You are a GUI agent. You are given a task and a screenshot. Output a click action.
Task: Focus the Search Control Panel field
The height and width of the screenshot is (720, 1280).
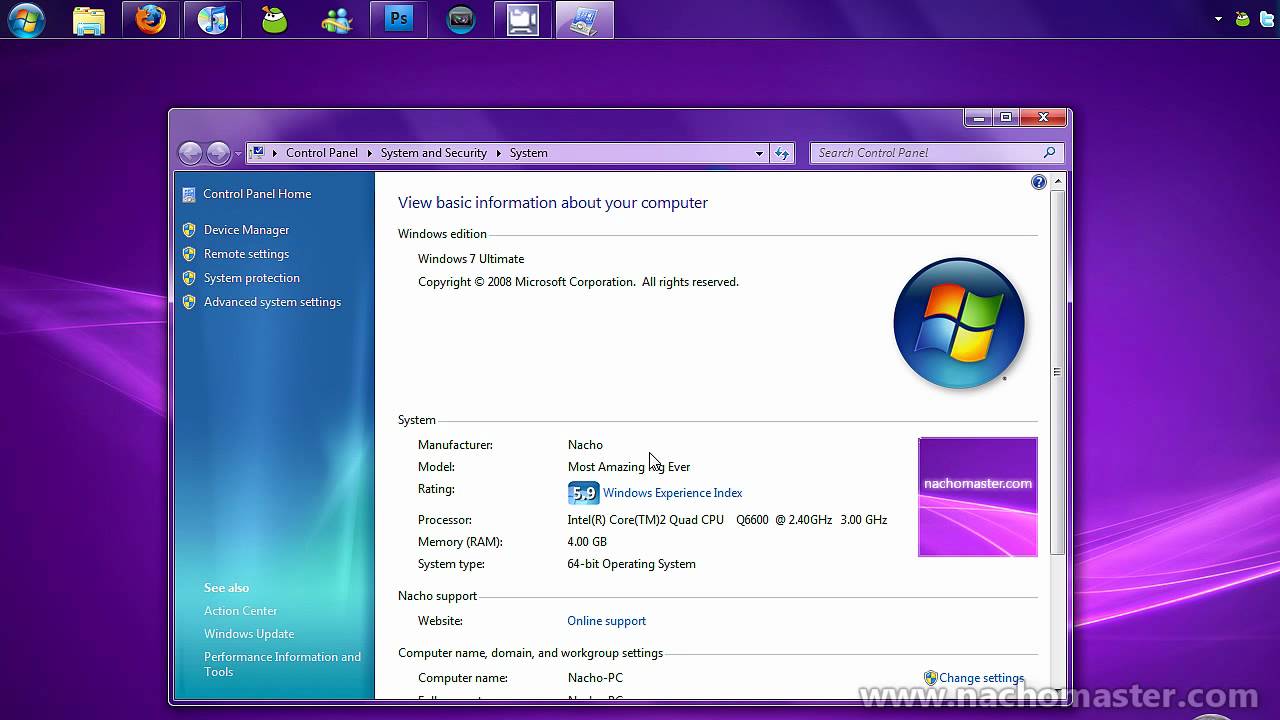935,153
